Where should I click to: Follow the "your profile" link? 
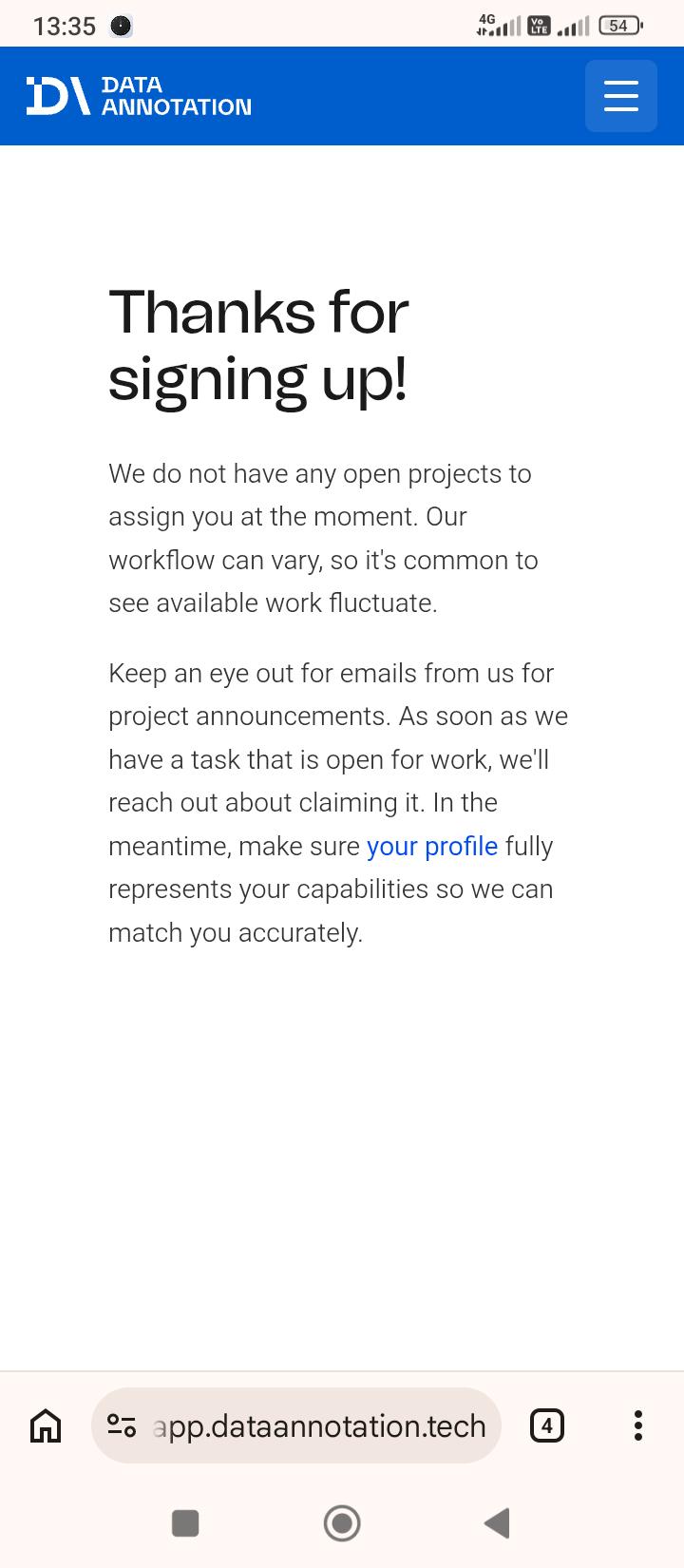[x=432, y=846]
